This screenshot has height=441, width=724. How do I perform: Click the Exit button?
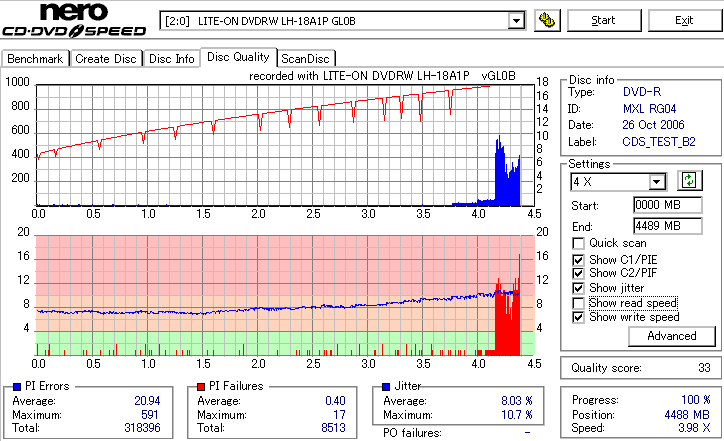coord(684,20)
